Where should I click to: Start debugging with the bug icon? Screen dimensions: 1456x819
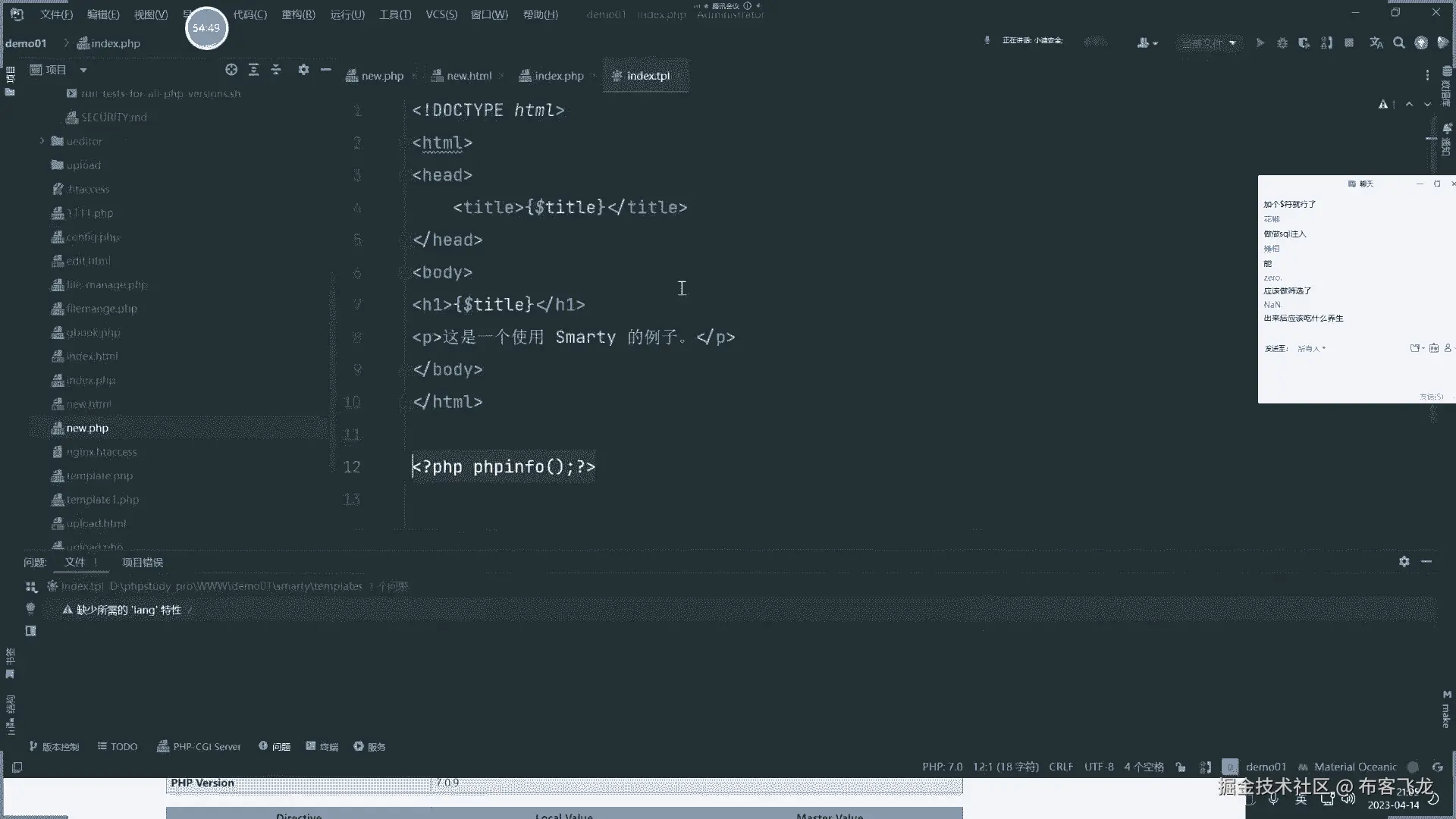pyautogui.click(x=1282, y=43)
